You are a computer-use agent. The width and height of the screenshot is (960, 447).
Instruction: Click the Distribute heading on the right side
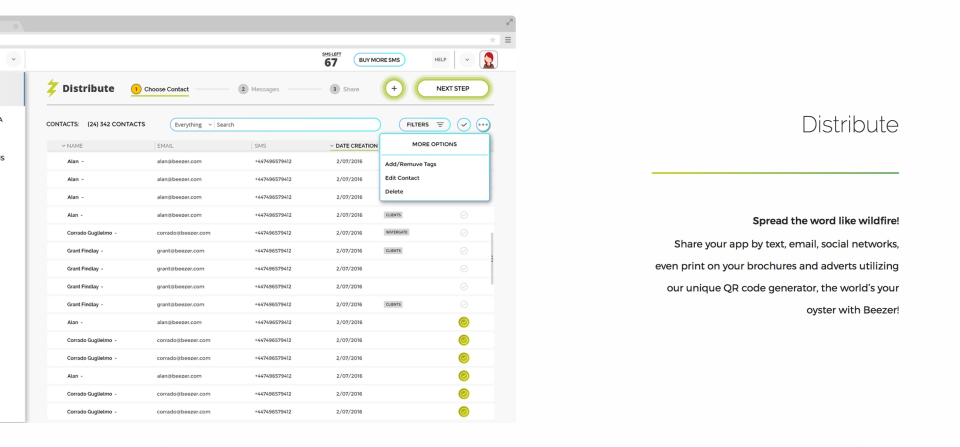(x=850, y=124)
